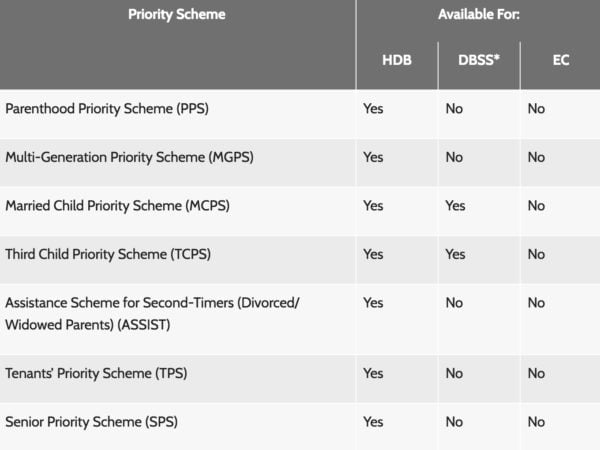Click the DBSS Yes cell for TCPS
600x450 pixels.
[x=455, y=254]
